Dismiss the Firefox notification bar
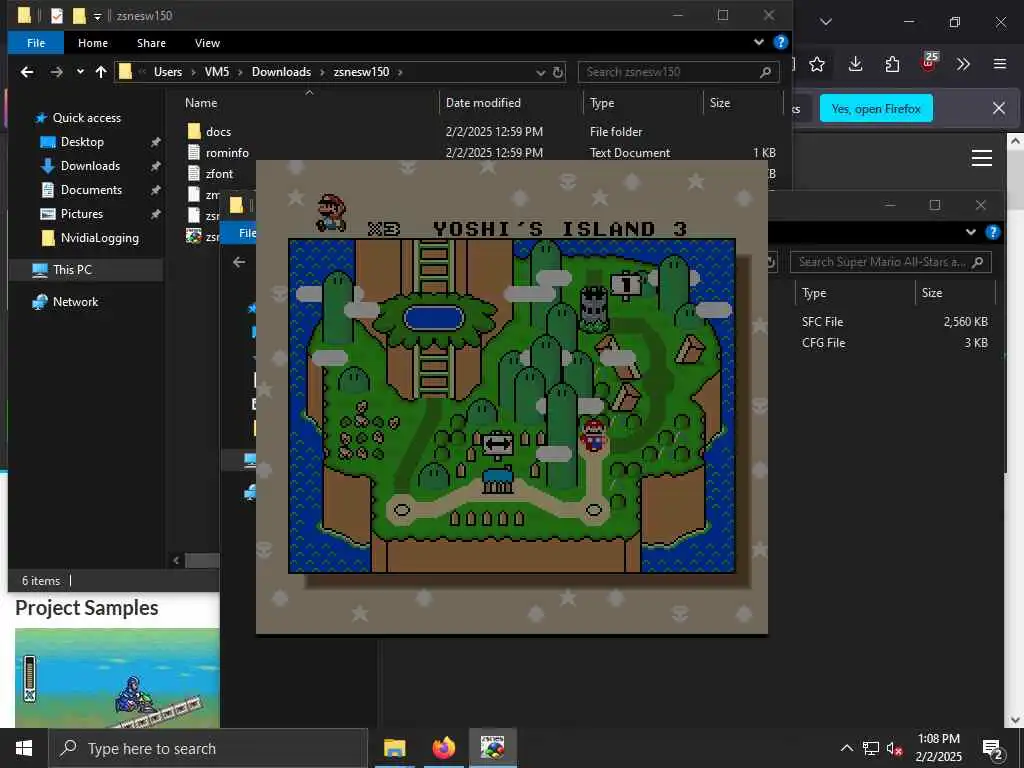Image resolution: width=1024 pixels, height=768 pixels. point(999,108)
